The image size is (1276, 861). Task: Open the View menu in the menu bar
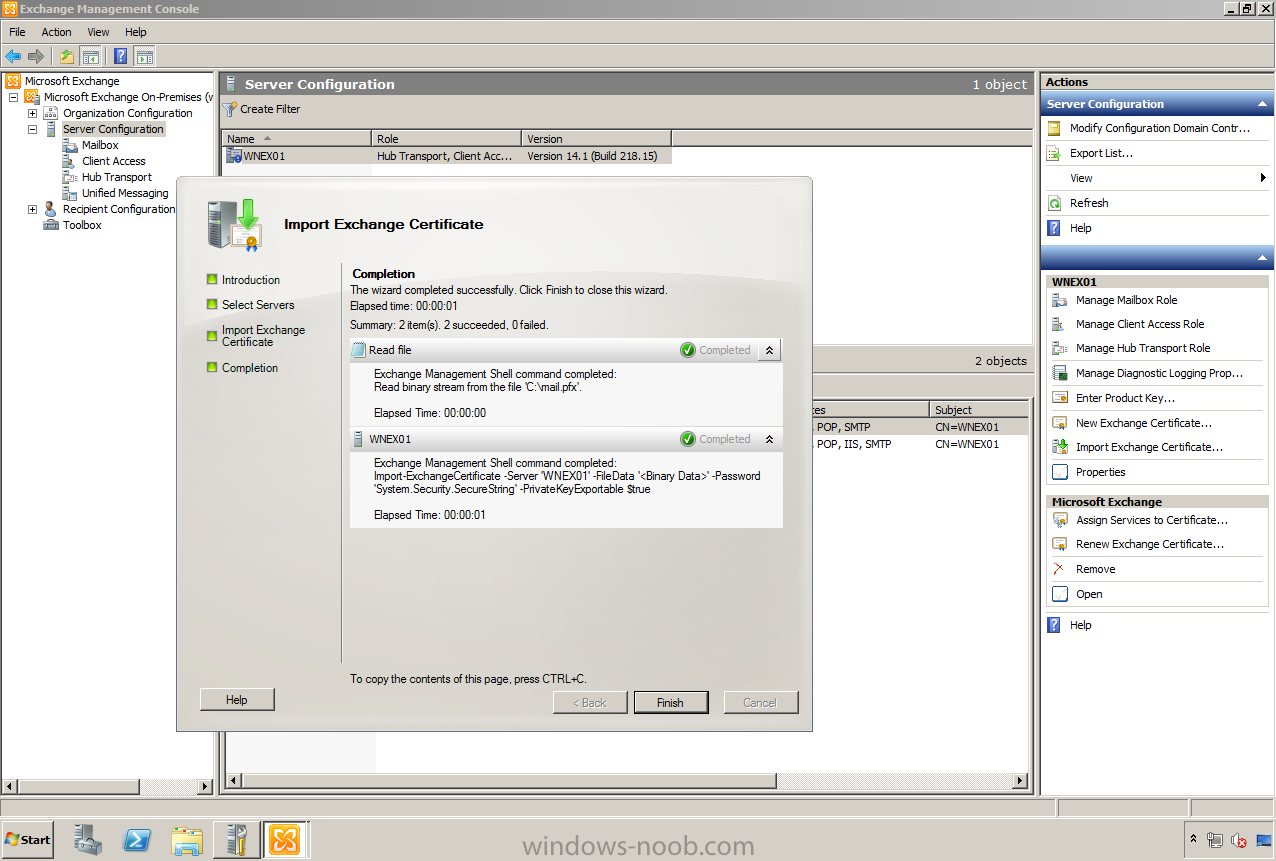[98, 32]
